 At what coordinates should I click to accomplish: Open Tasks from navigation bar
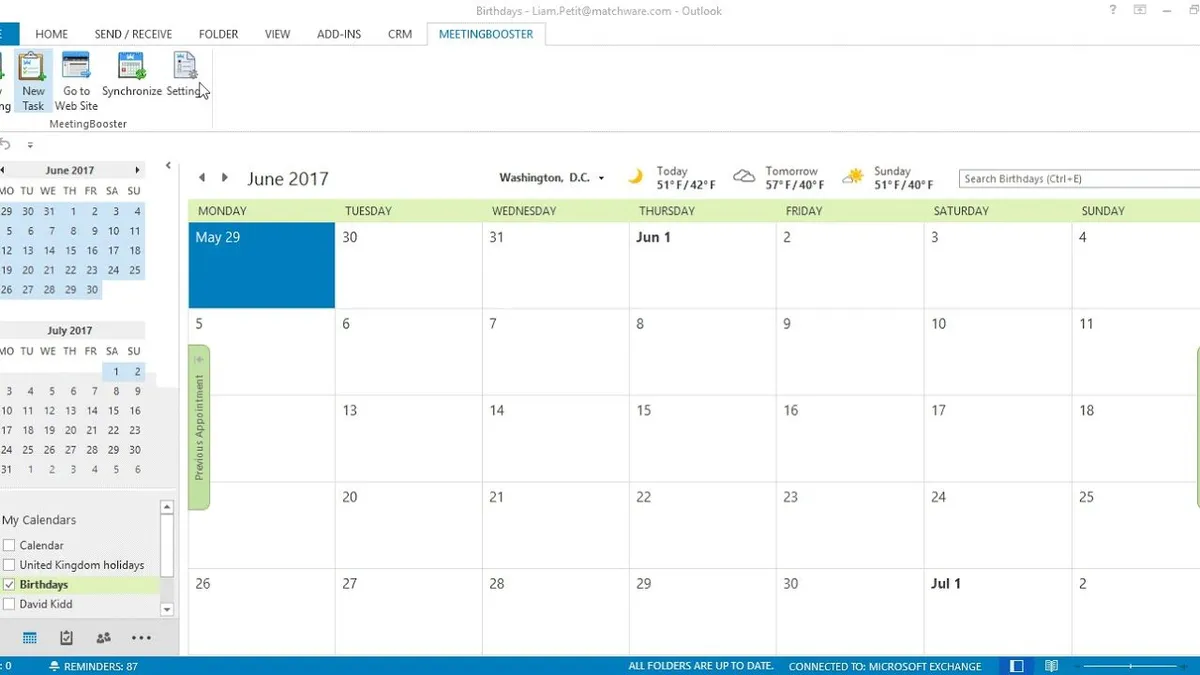click(x=66, y=638)
